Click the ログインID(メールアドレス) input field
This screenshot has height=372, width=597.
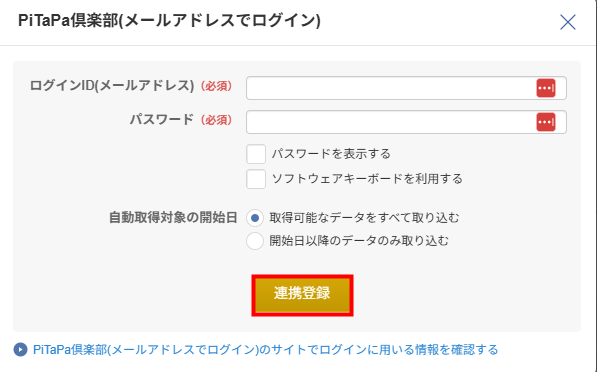tap(406, 88)
